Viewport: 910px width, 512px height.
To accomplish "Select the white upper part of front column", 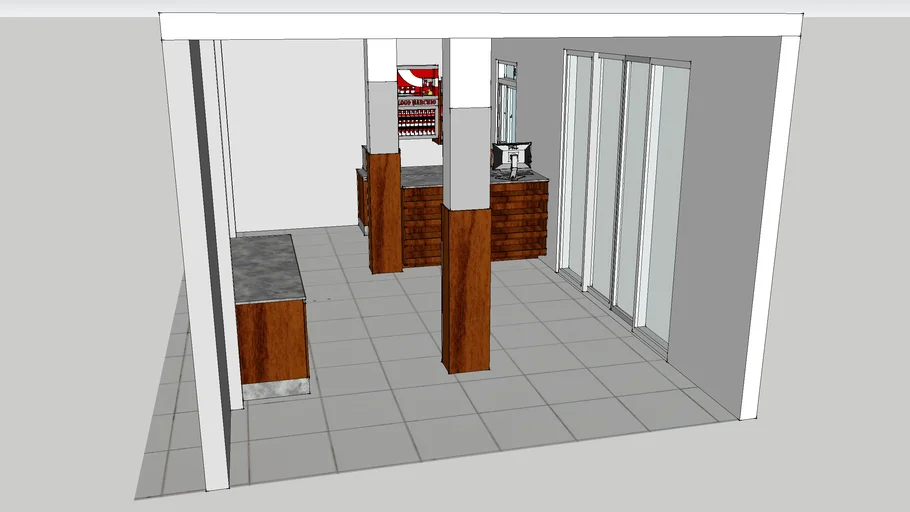I will [x=466, y=120].
